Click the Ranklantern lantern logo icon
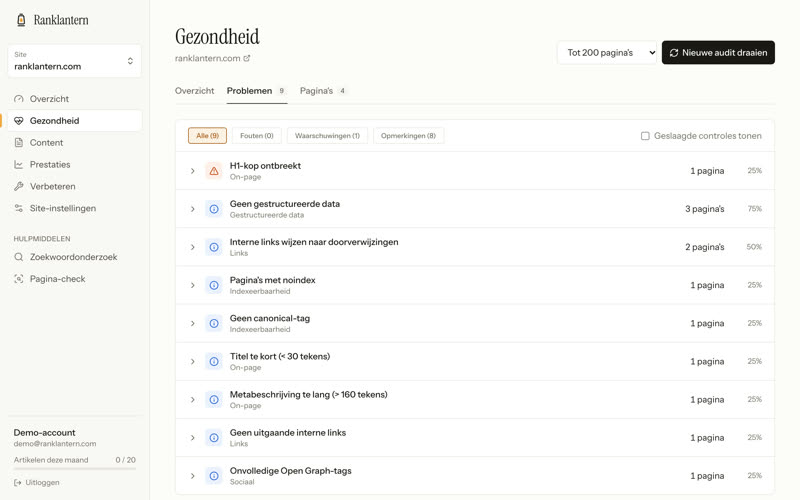 tap(21, 20)
